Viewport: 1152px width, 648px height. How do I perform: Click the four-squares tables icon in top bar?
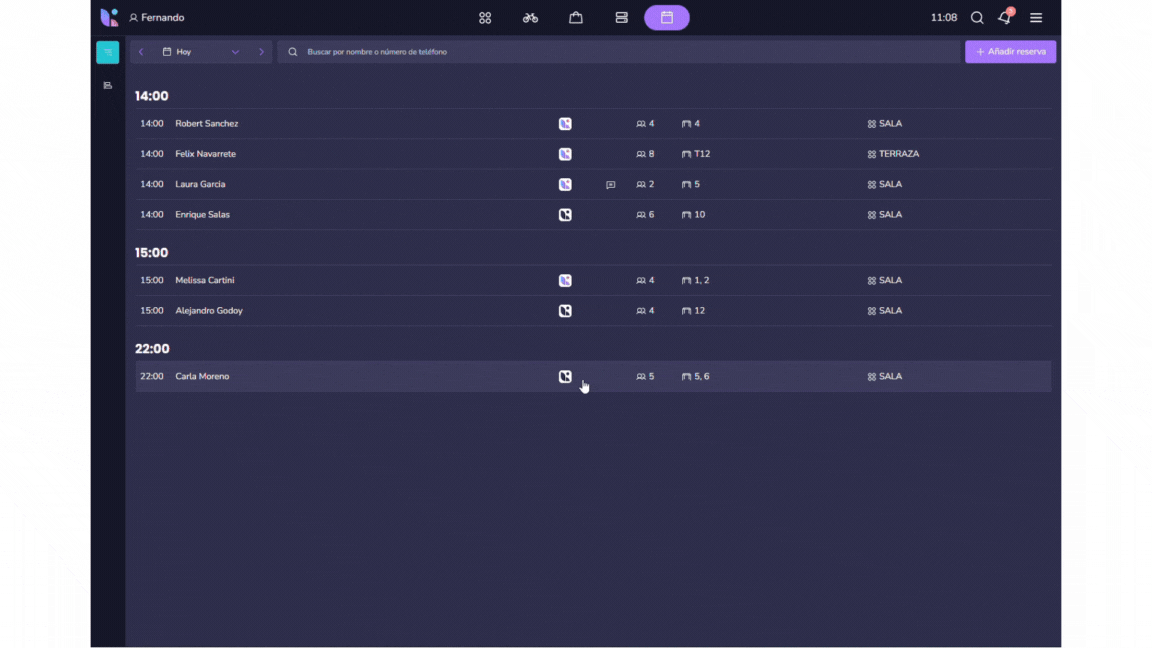click(485, 18)
